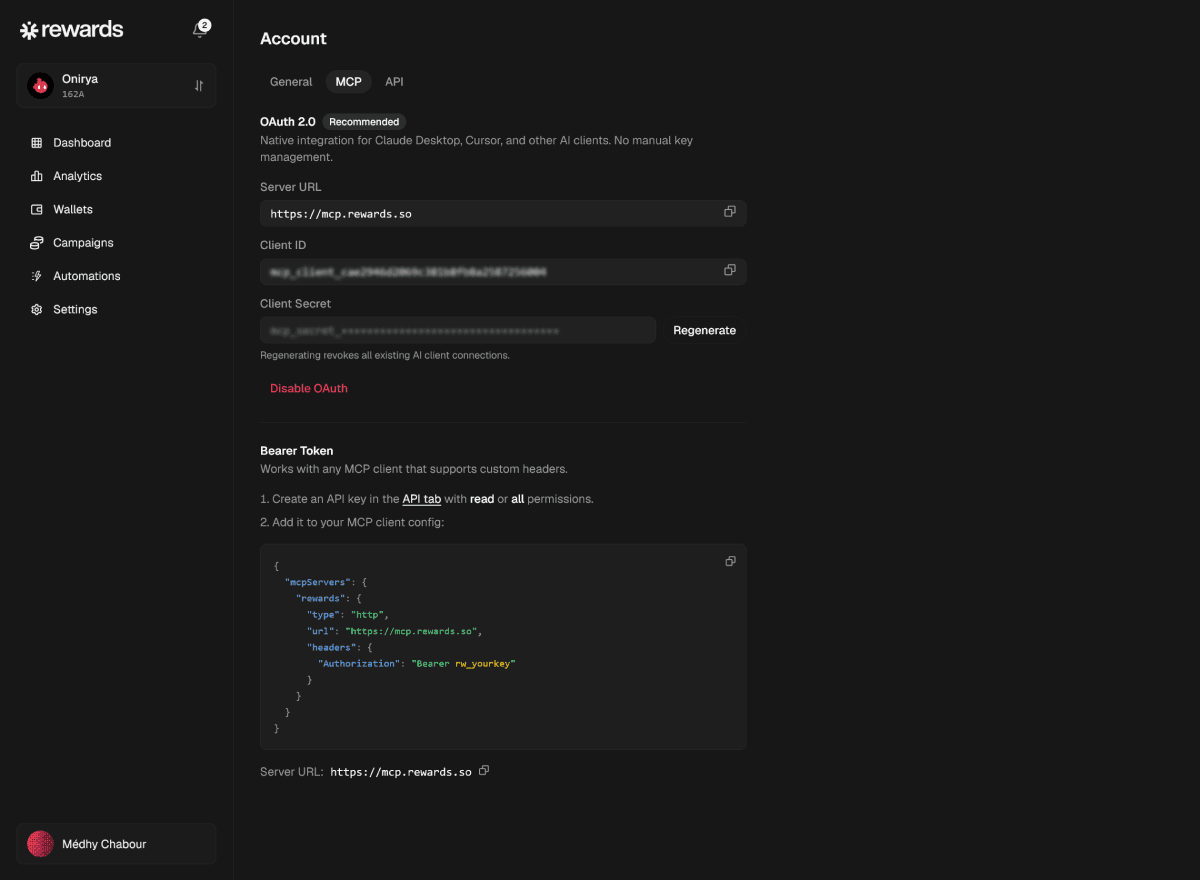Click the Dashboard grid icon

[37, 143]
